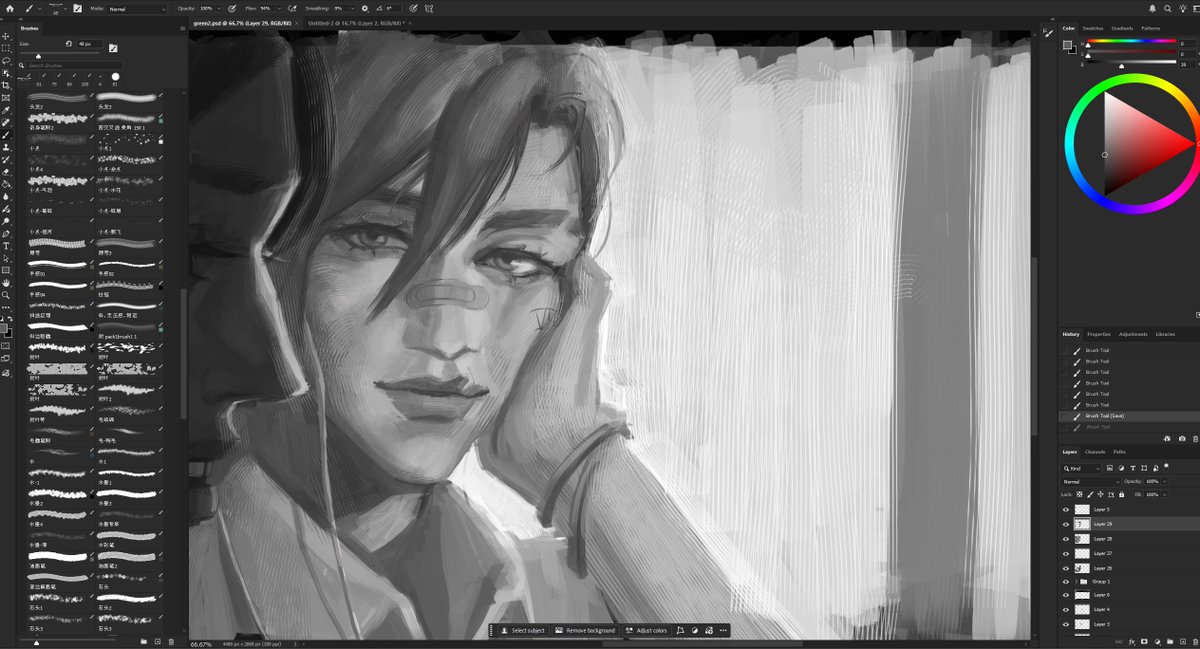Image resolution: width=1200 pixels, height=649 pixels.
Task: Open smoothing options gear
Action: pyautogui.click(x=365, y=8)
